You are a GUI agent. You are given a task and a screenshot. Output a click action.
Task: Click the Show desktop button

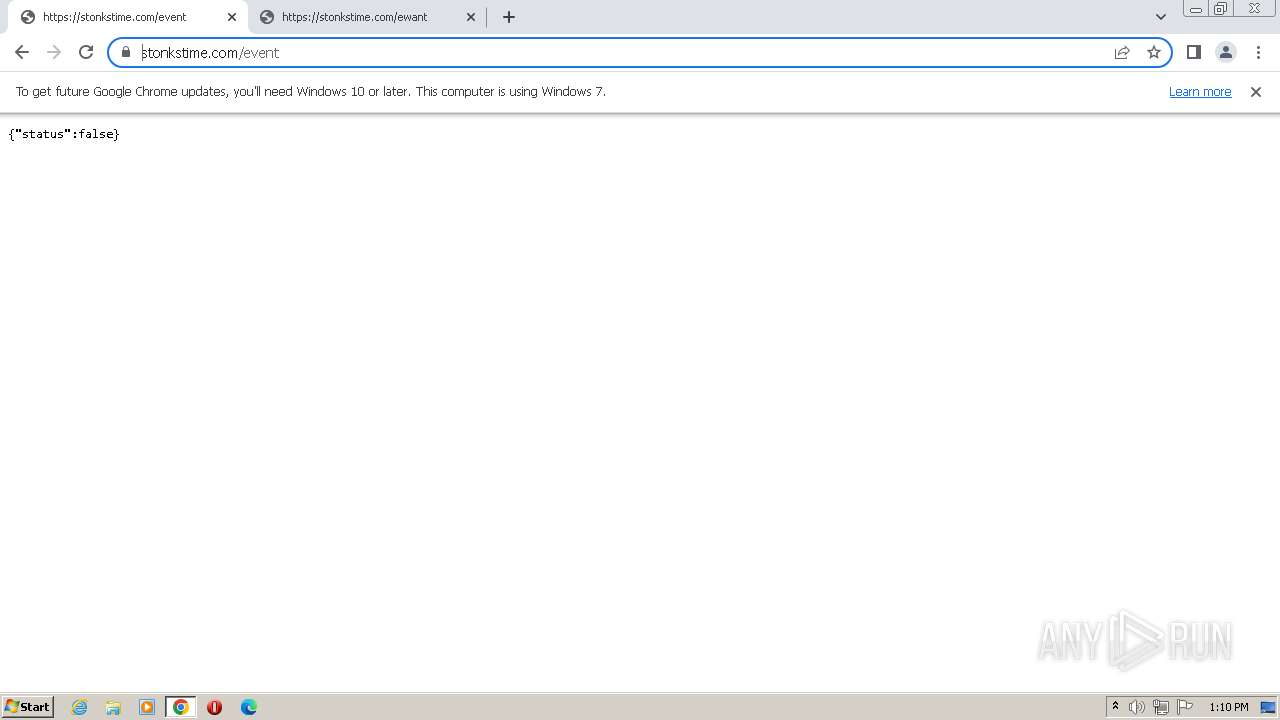[1268, 707]
